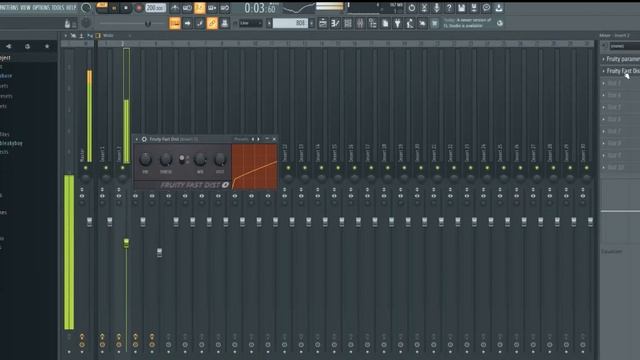The height and width of the screenshot is (360, 640).
Task: Click the 0:03:60 time display
Action: click(x=260, y=8)
